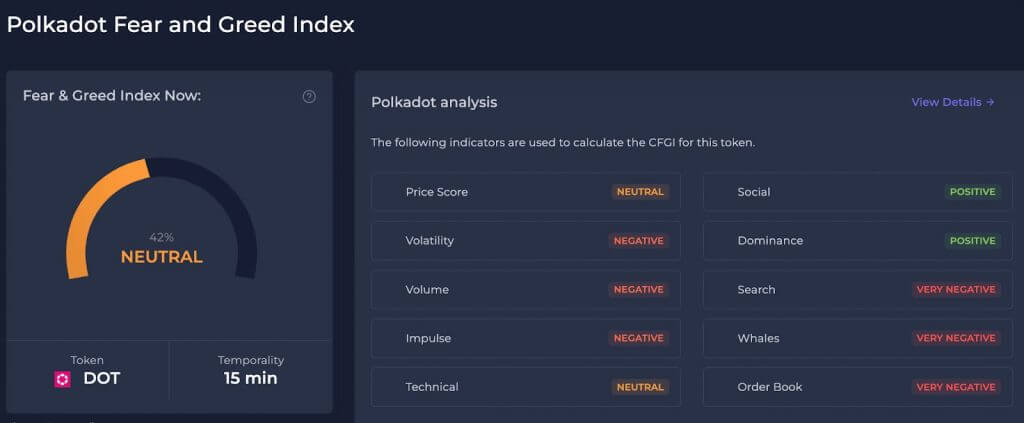Click the Impulse indicator row

(x=526, y=338)
